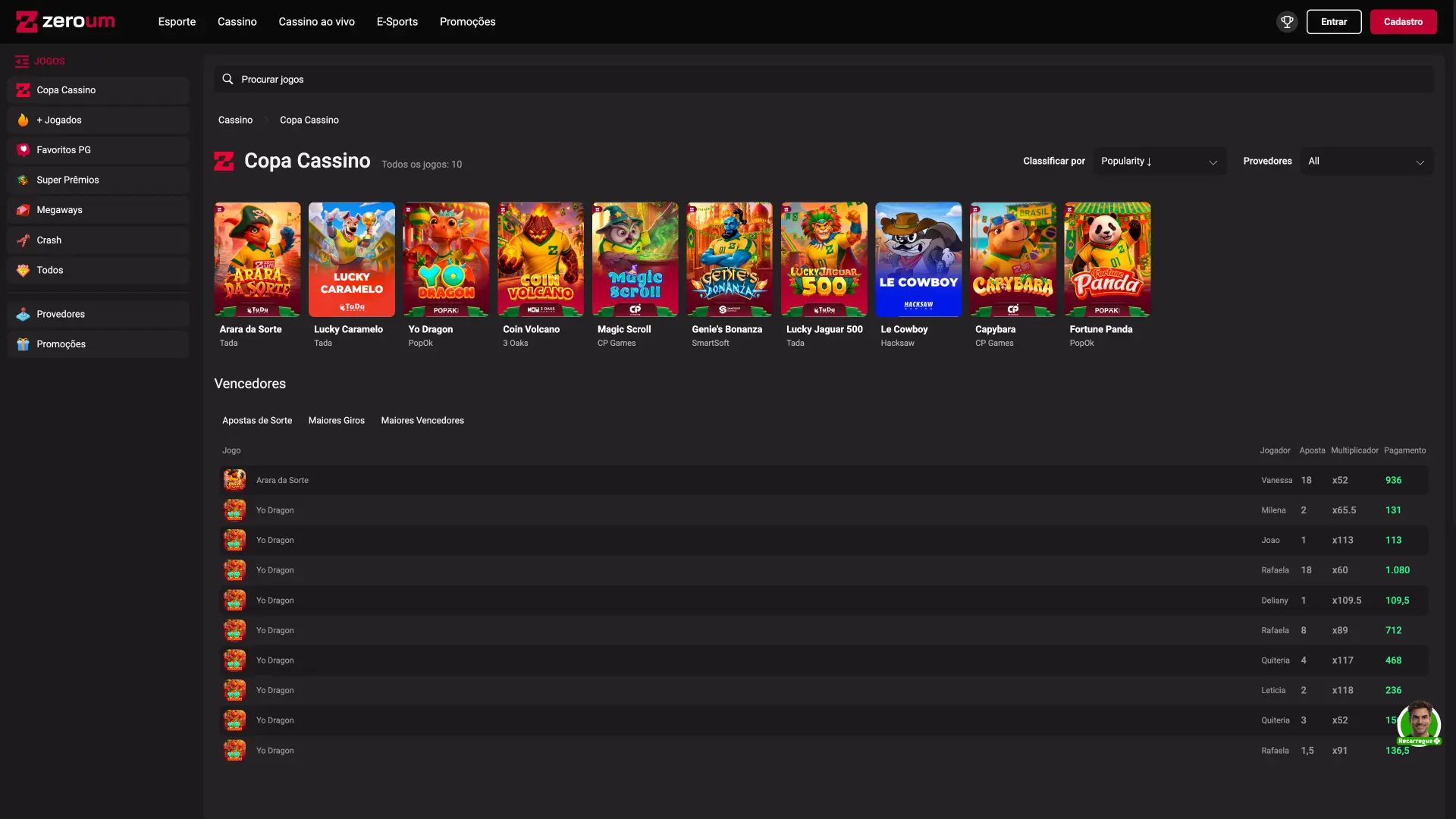Image resolution: width=1456 pixels, height=819 pixels.
Task: Open the Magic Scroll game thumbnail
Action: coord(635,259)
